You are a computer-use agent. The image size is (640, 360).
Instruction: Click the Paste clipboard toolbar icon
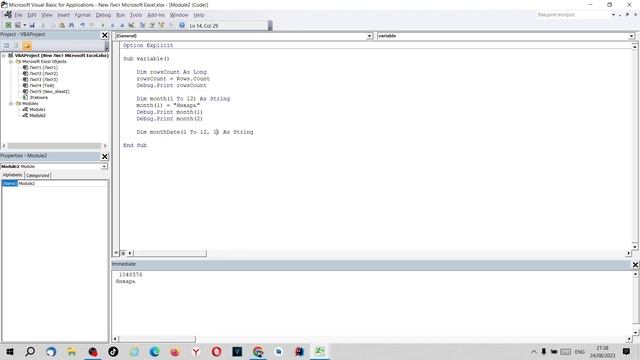point(62,25)
